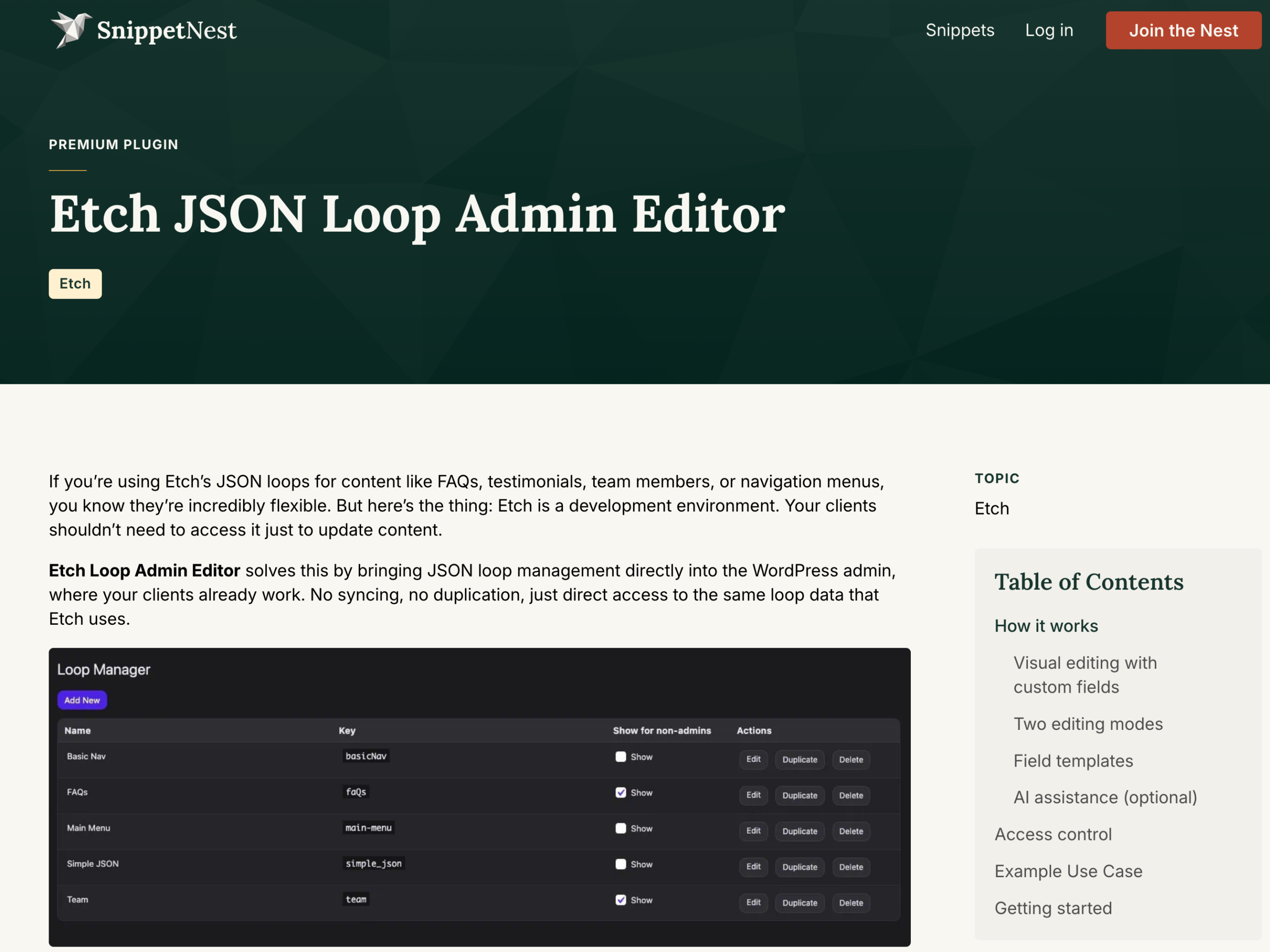The height and width of the screenshot is (952, 1270).
Task: Navigate to Field templates
Action: [1073, 761]
